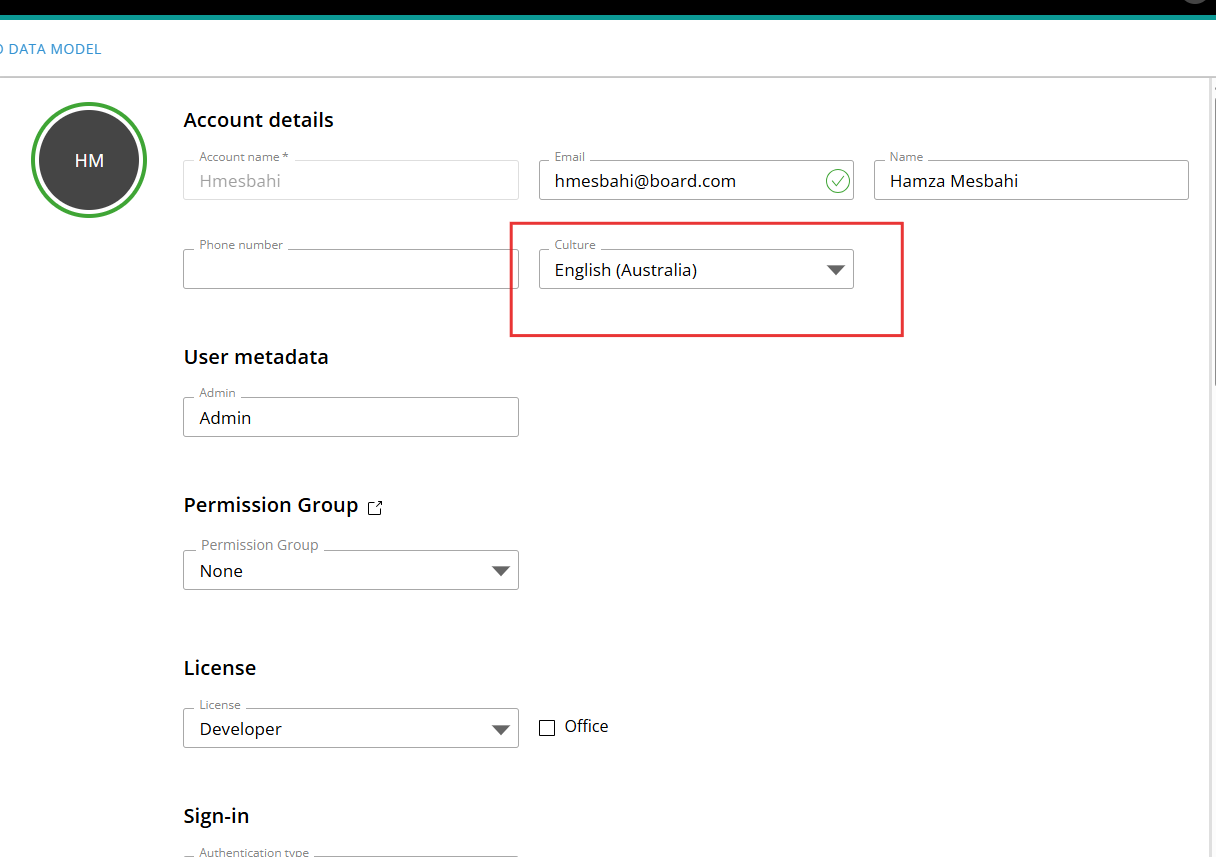The height and width of the screenshot is (857, 1216).
Task: Click the Name field Hamza Mesbahi
Action: point(1031,180)
